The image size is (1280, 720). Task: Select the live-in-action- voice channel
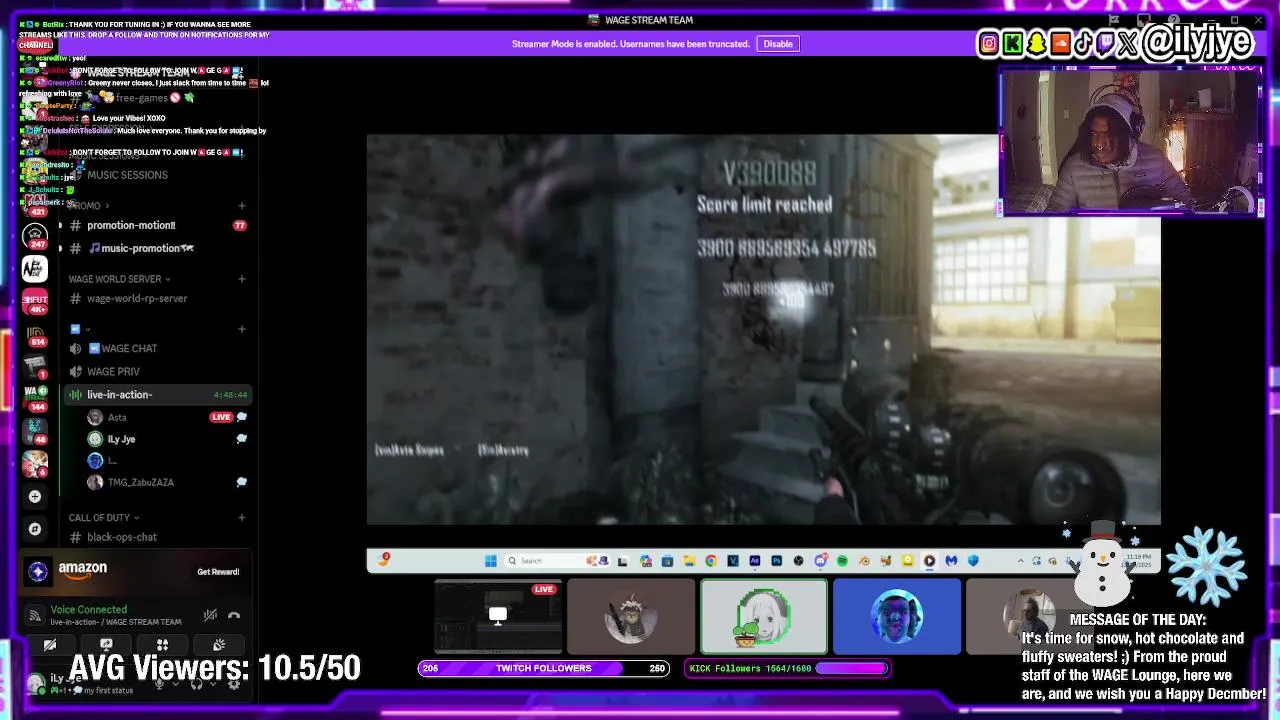[x=158, y=394]
